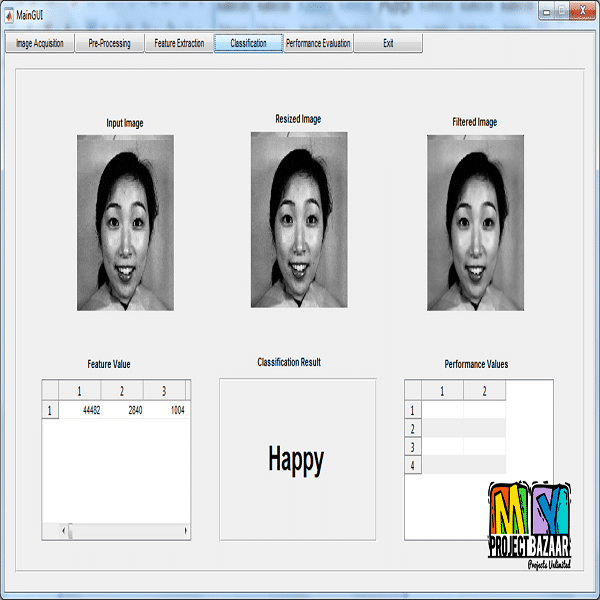Select column 3 header in Feature Value table
Screen dimensions: 600x600
[x=165, y=391]
